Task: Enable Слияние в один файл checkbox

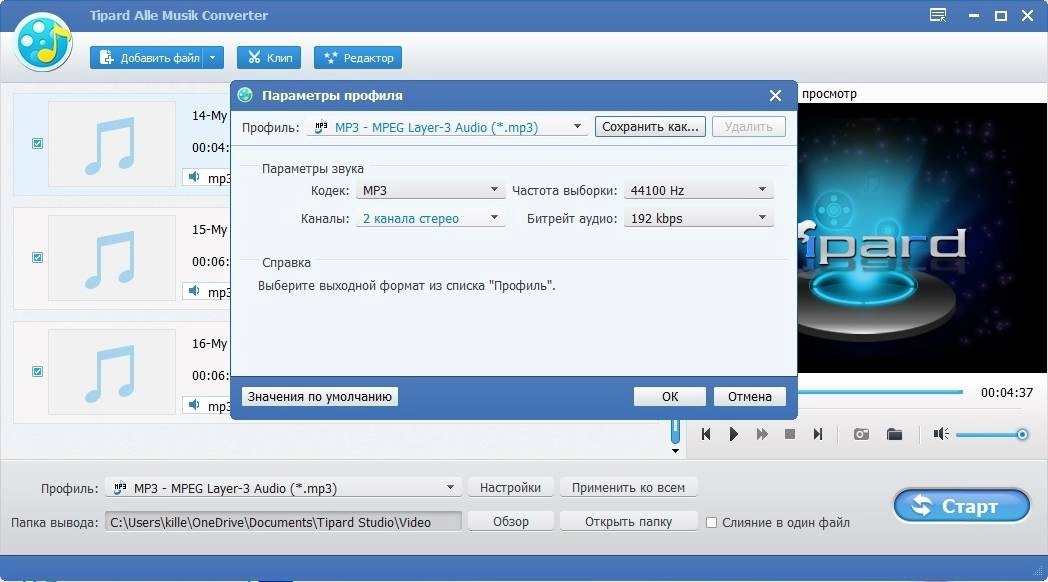Action: (712, 523)
